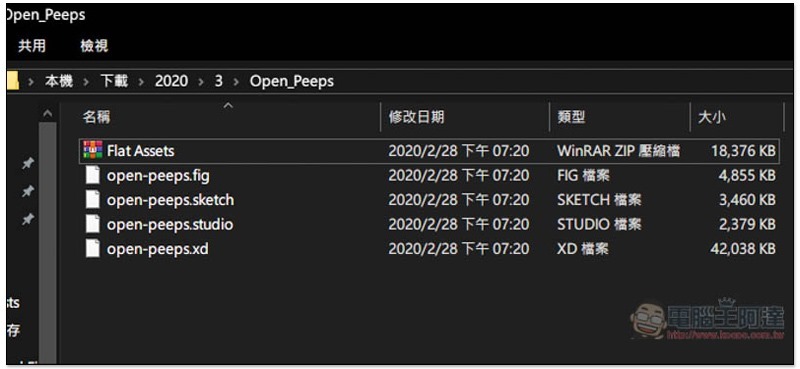
Task: Expand the chevron after 本機 in the breadcrumb
Action: click(86, 81)
